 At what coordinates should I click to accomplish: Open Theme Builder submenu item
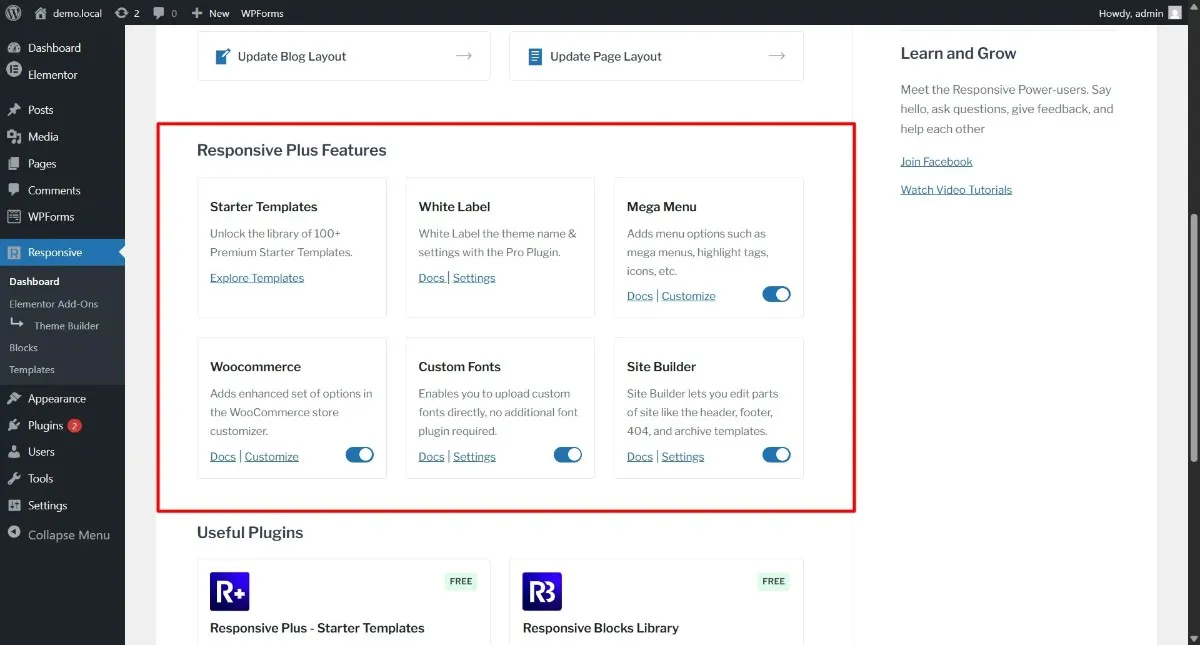pos(66,326)
